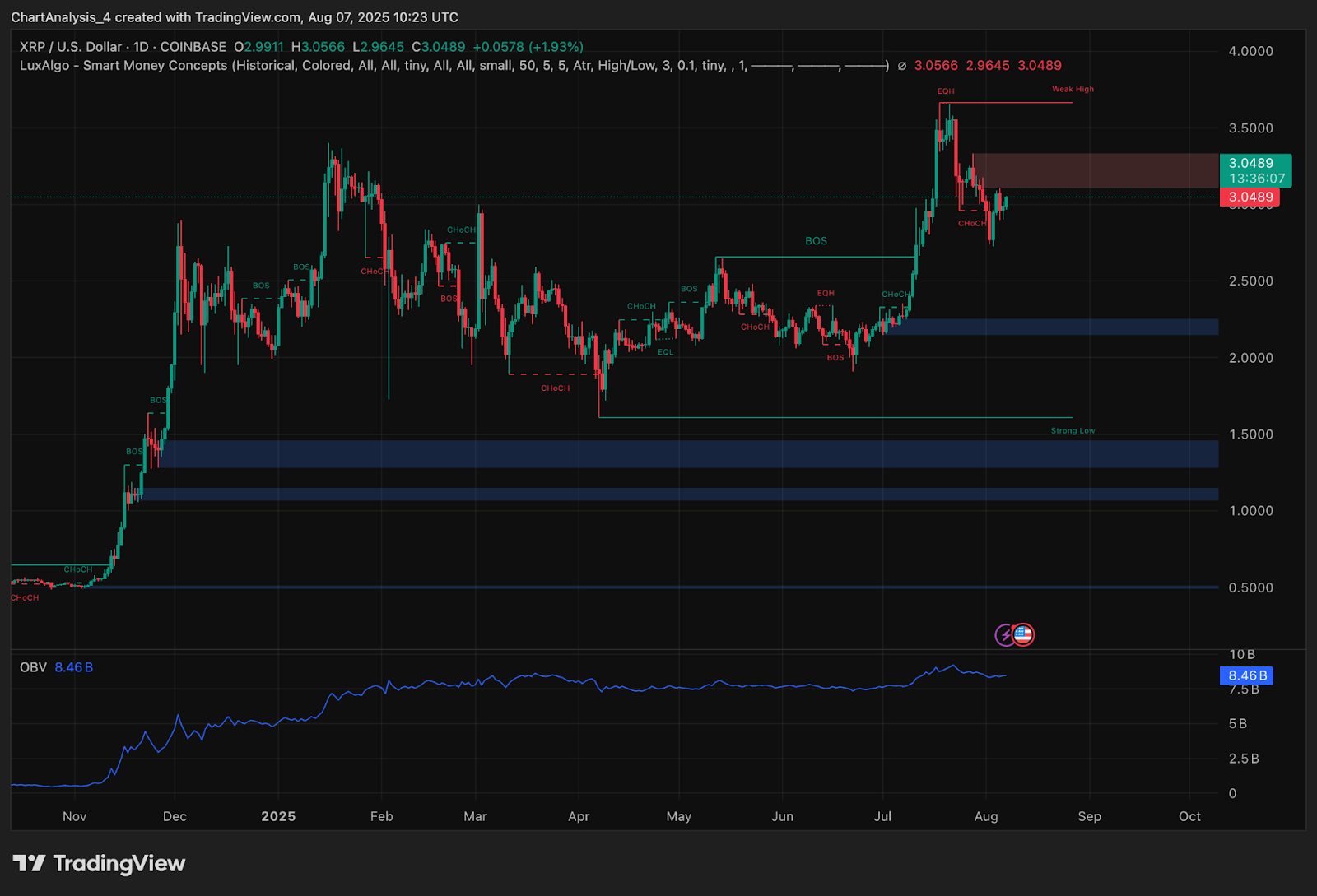Click the 1D interval in the legend
The image size is (1317, 896).
click(142, 47)
